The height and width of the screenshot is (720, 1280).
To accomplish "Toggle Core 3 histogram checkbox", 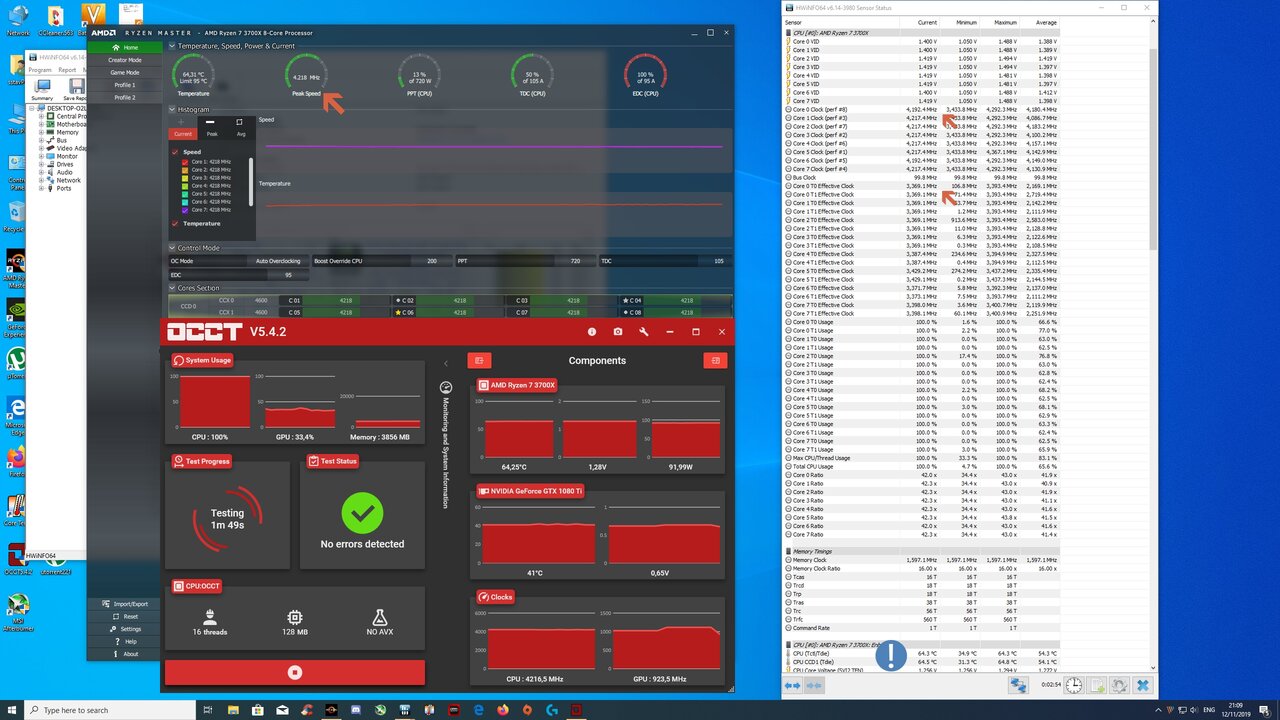I will pyautogui.click(x=185, y=178).
